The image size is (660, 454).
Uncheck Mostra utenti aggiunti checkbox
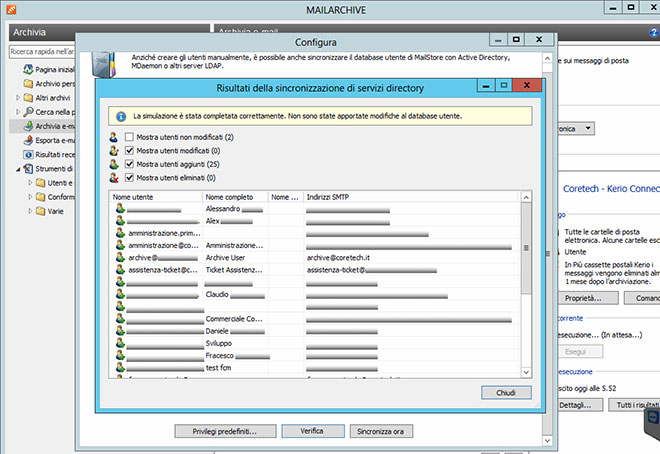click(129, 164)
